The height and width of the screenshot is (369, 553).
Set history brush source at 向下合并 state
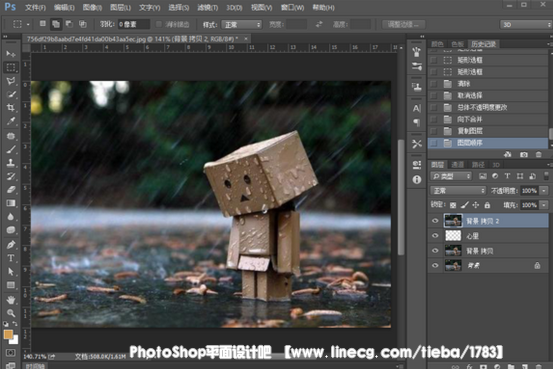point(434,119)
